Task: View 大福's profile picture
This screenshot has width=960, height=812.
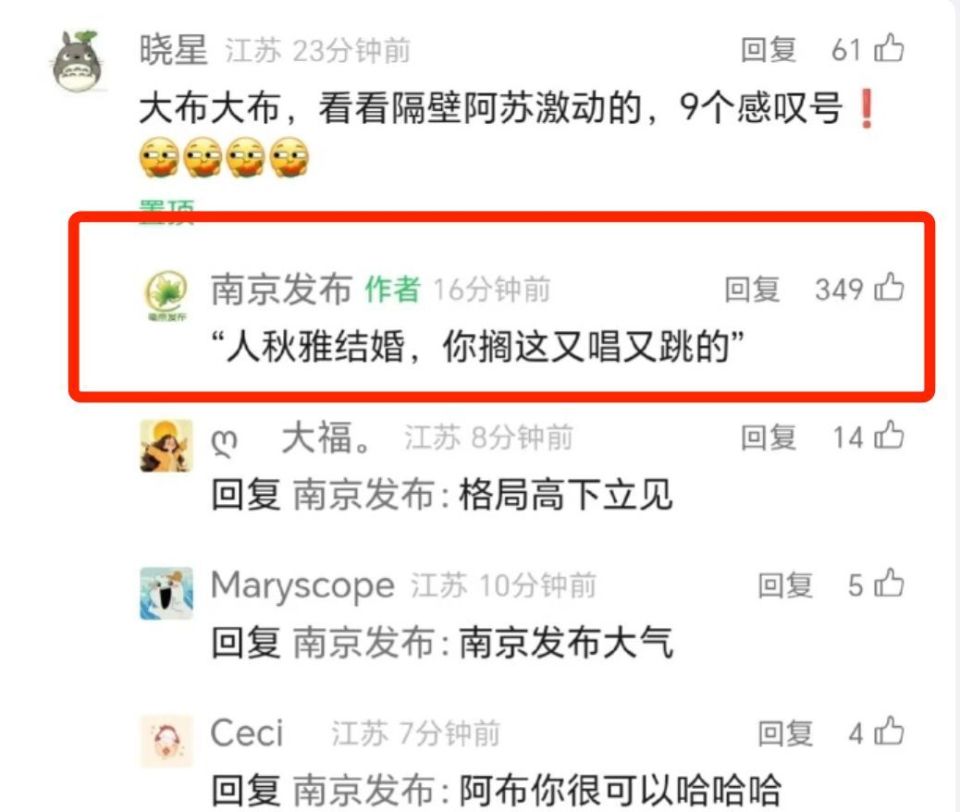Action: (x=167, y=446)
